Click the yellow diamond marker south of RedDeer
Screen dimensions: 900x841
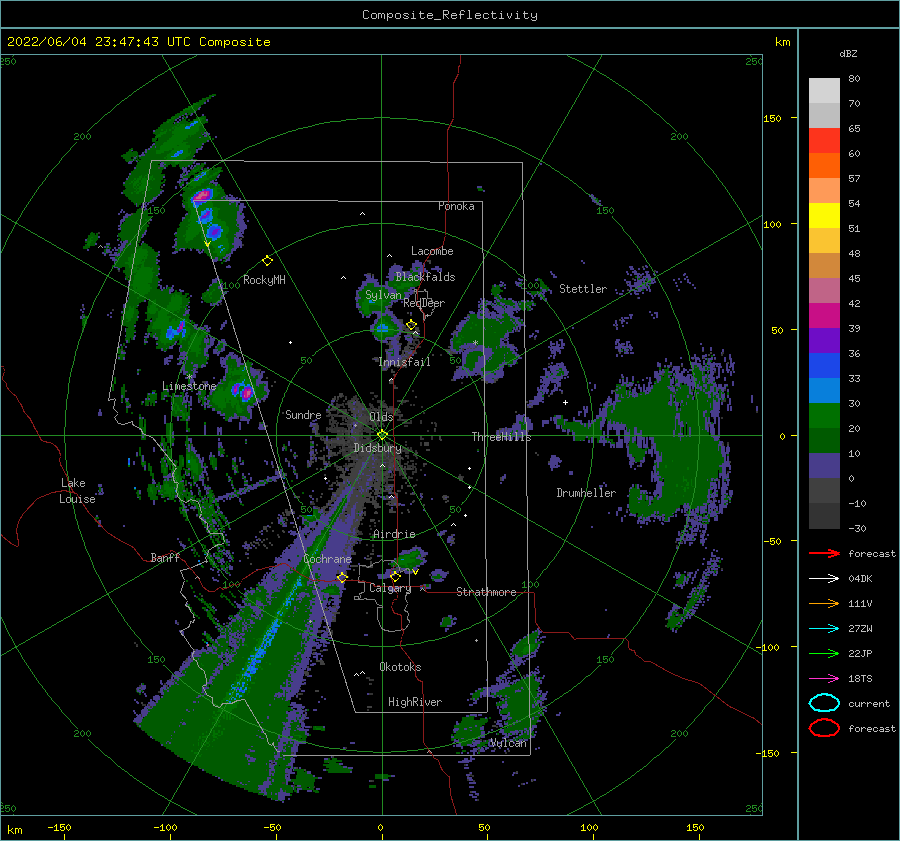pyautogui.click(x=411, y=325)
